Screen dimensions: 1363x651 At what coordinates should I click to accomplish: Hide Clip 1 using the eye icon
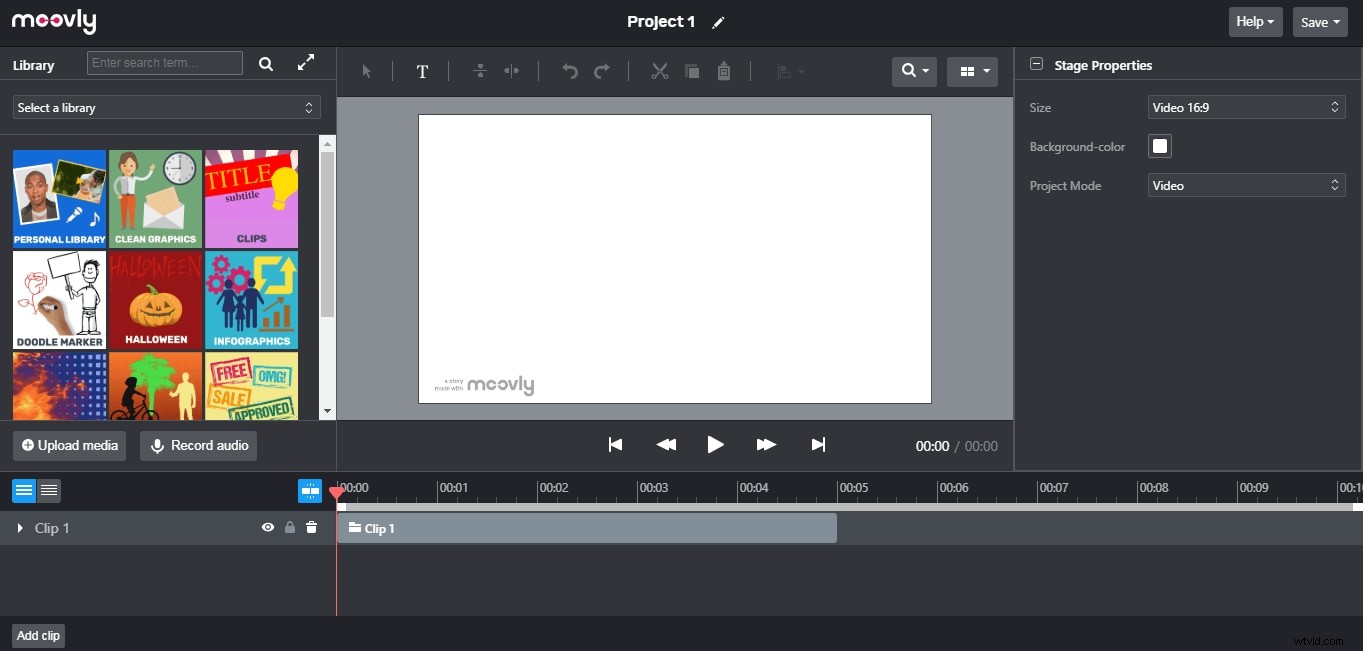[x=267, y=527]
